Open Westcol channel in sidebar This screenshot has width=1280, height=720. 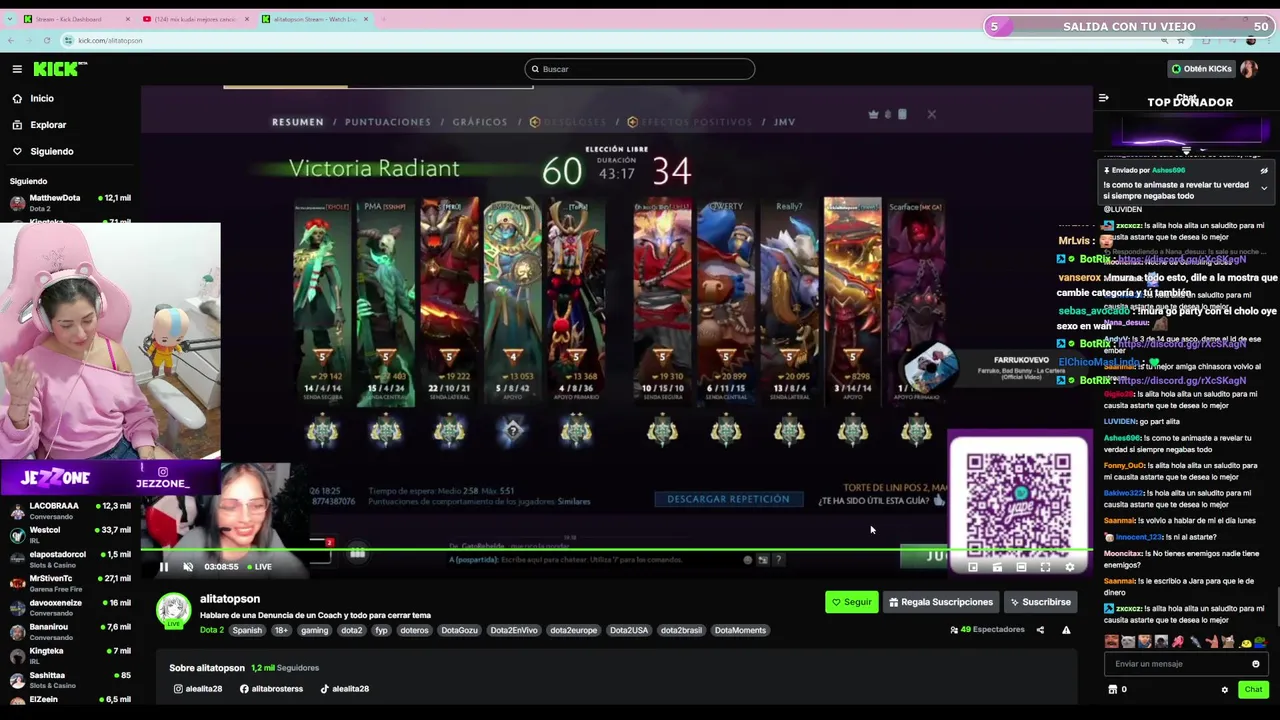(x=68, y=534)
